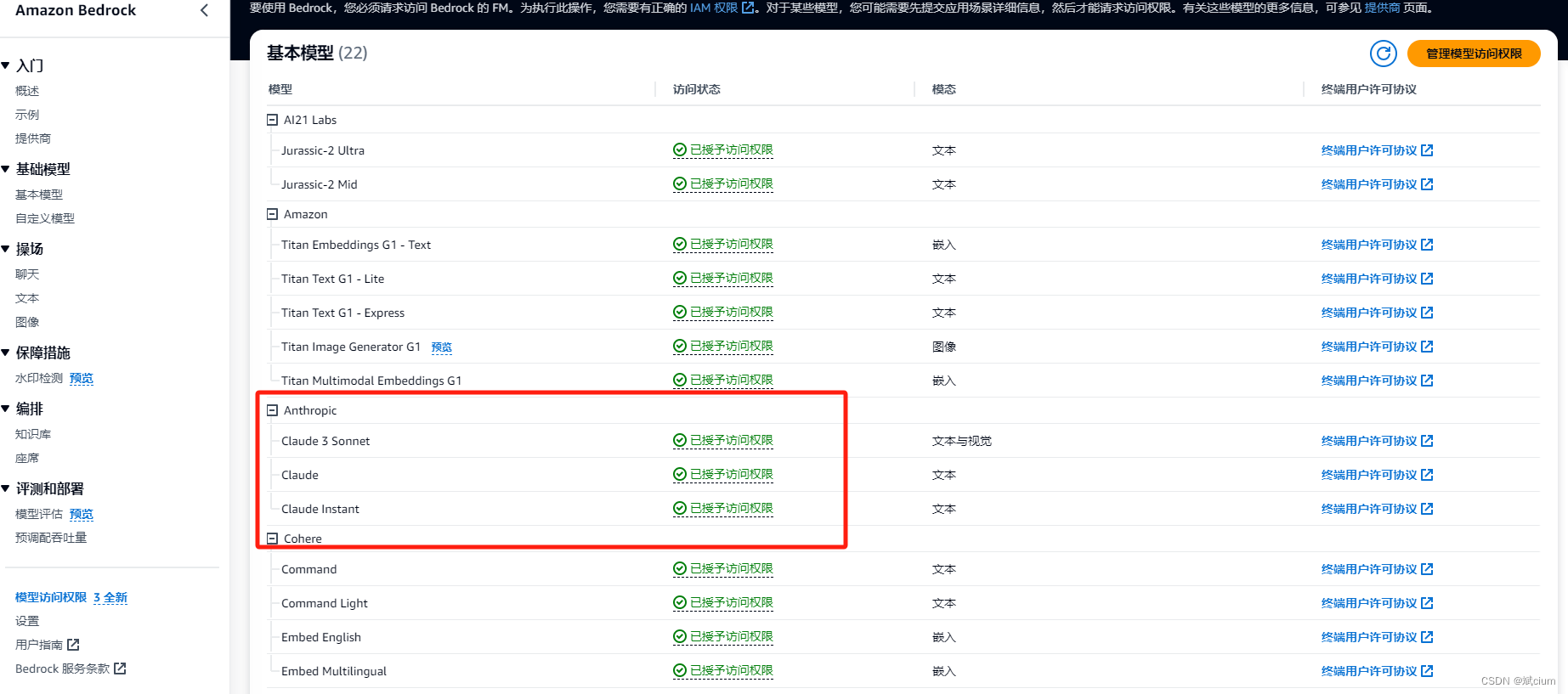Collapse the Amazon Bedrock sidebar arrow

point(204,10)
